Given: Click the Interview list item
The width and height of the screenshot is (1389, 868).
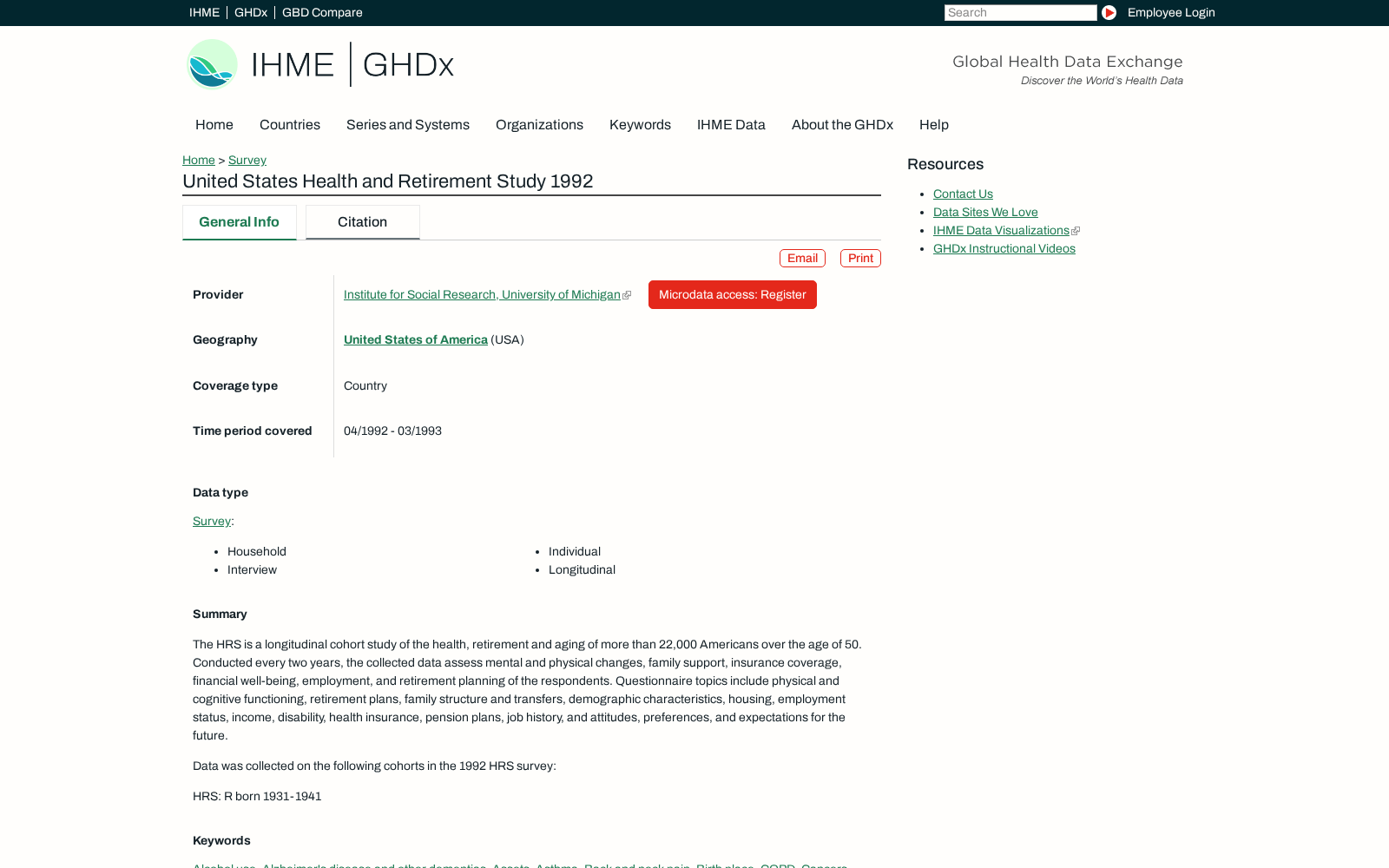Looking at the screenshot, I should [x=252, y=569].
